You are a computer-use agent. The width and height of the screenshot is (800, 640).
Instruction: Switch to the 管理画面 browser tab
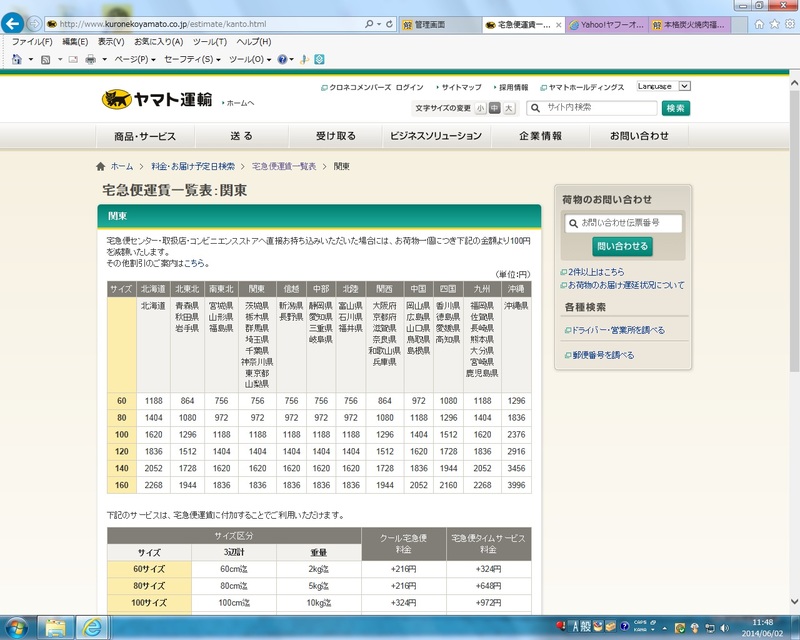pos(439,24)
